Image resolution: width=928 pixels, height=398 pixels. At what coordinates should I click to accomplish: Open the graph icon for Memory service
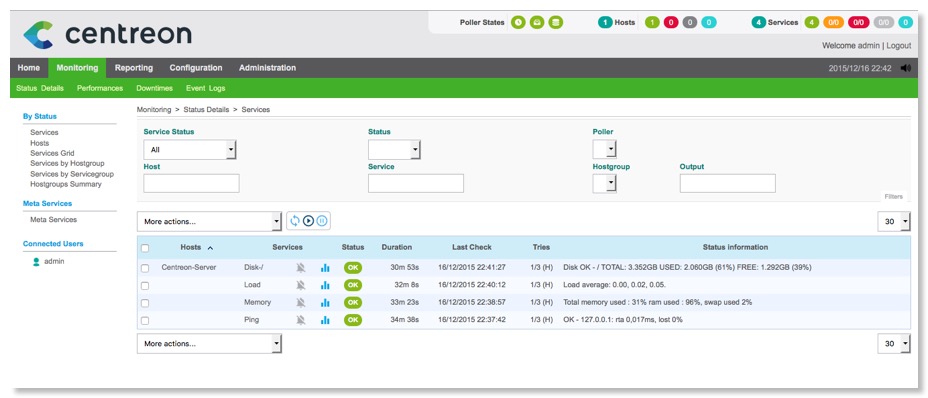pyautogui.click(x=325, y=303)
